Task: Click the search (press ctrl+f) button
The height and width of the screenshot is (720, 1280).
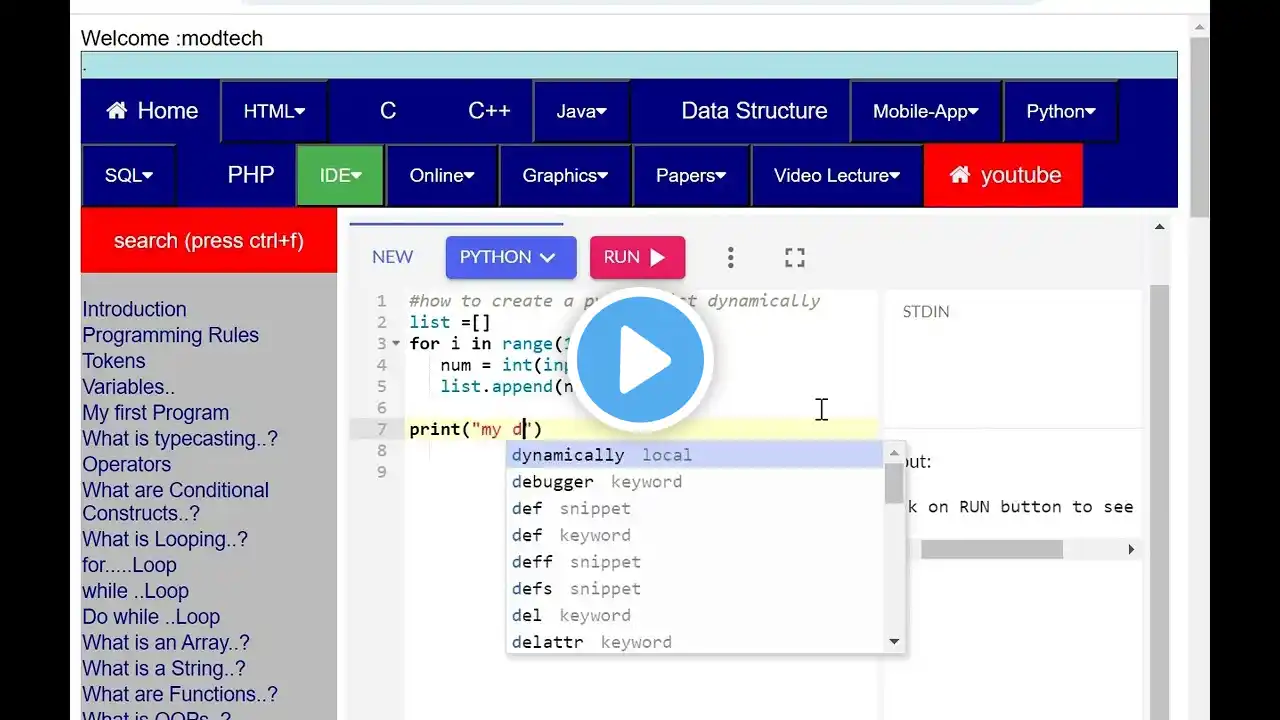Action: tap(209, 240)
